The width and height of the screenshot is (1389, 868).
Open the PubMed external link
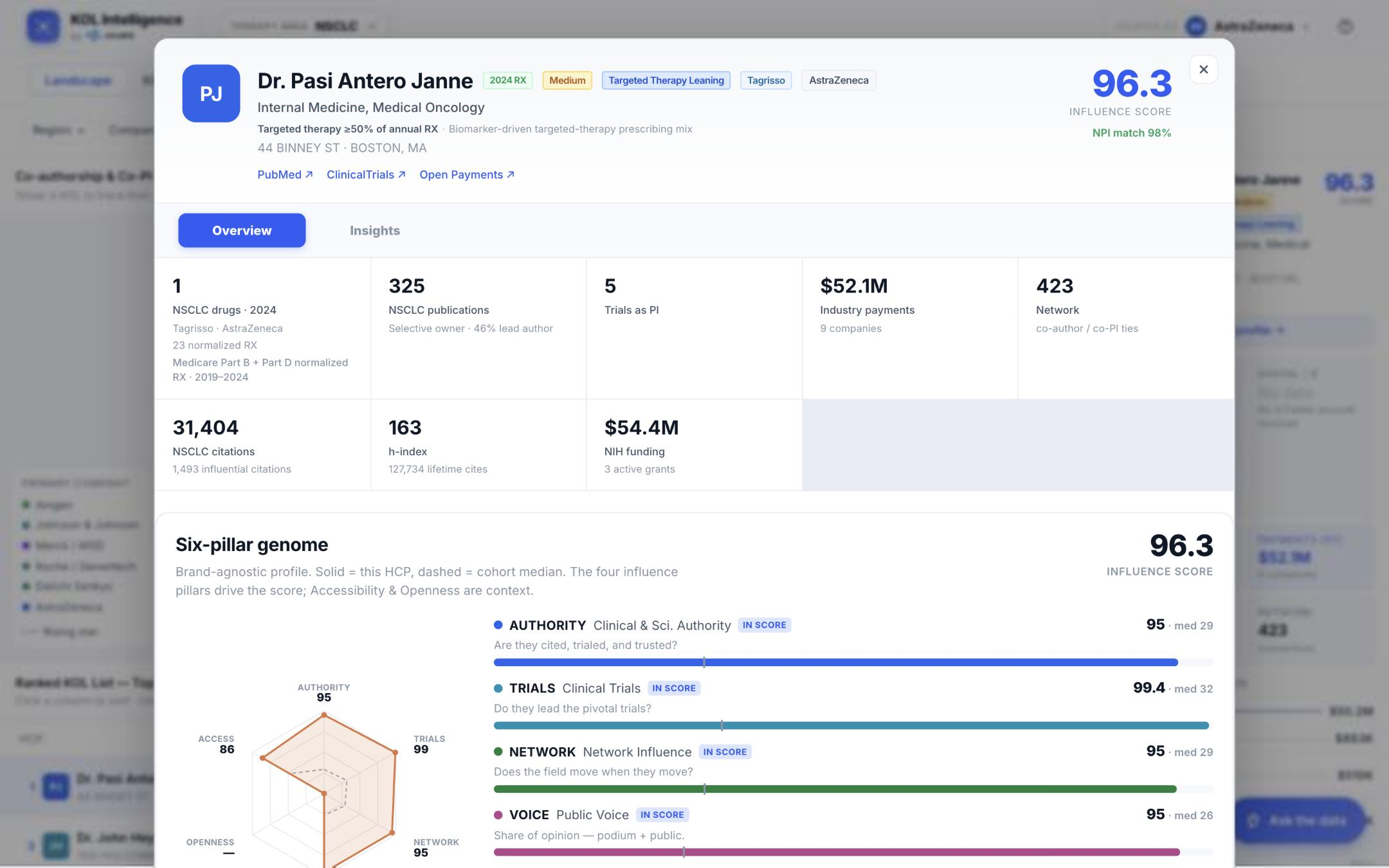coord(285,174)
